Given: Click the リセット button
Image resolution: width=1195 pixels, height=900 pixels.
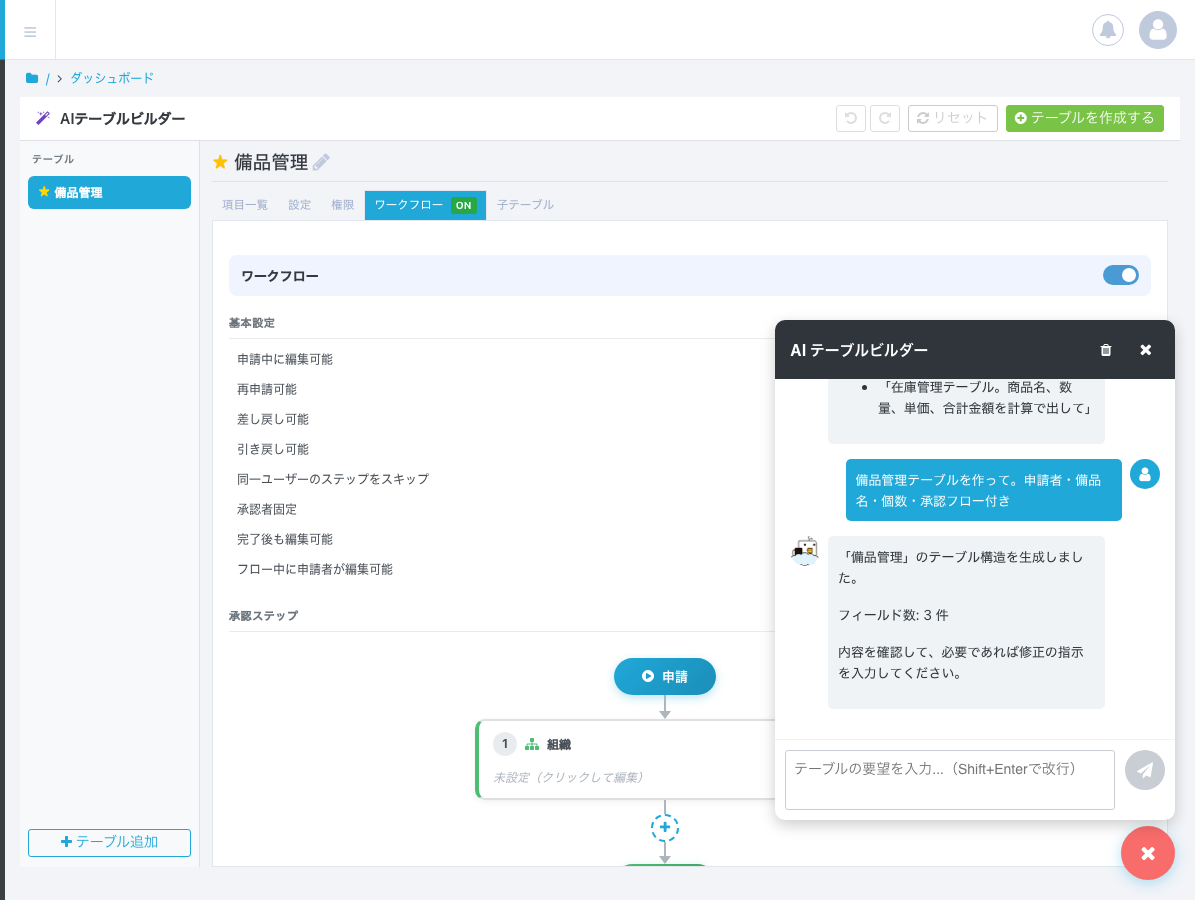Looking at the screenshot, I should pos(952,118).
